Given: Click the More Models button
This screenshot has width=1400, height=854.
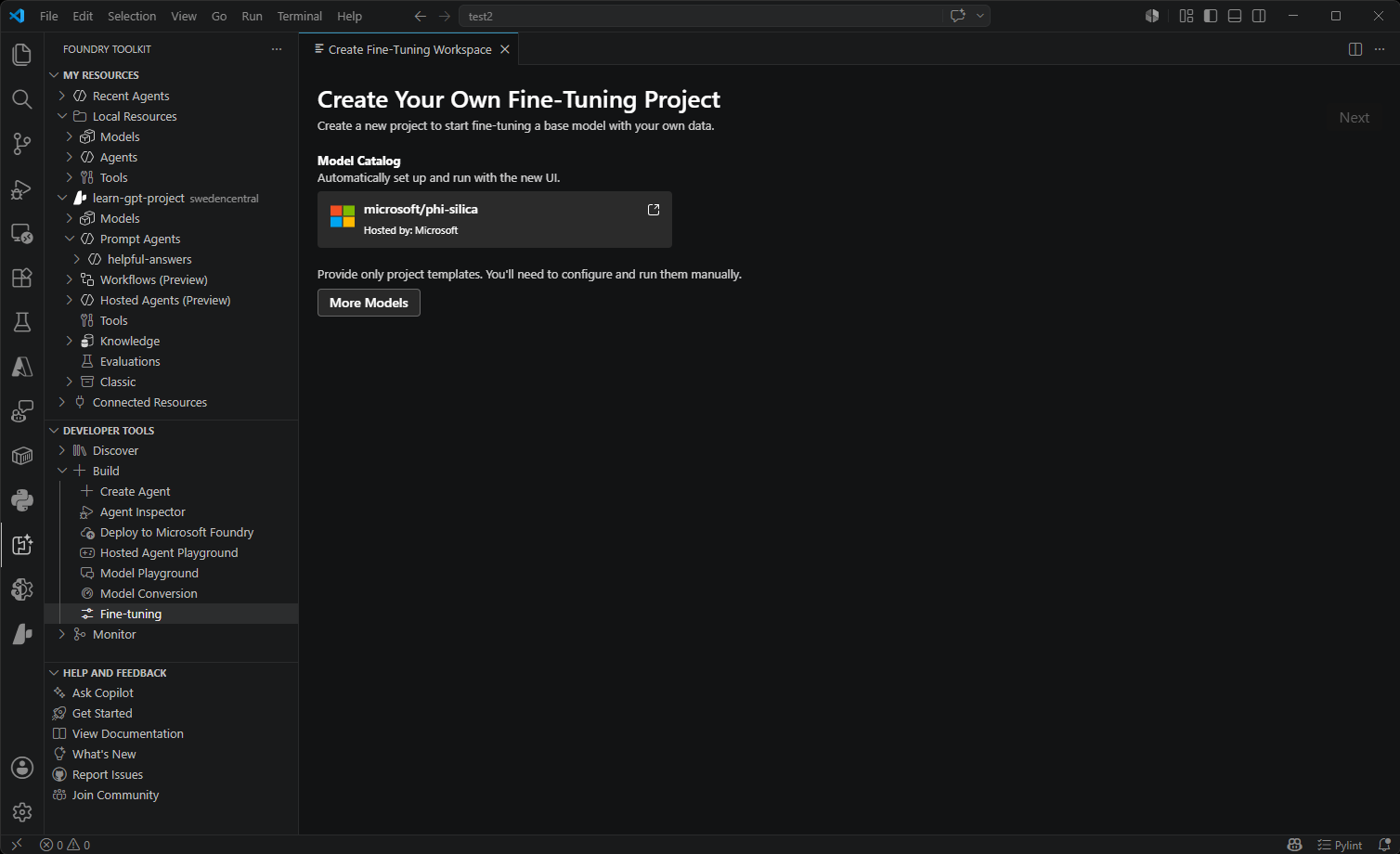Looking at the screenshot, I should (369, 303).
